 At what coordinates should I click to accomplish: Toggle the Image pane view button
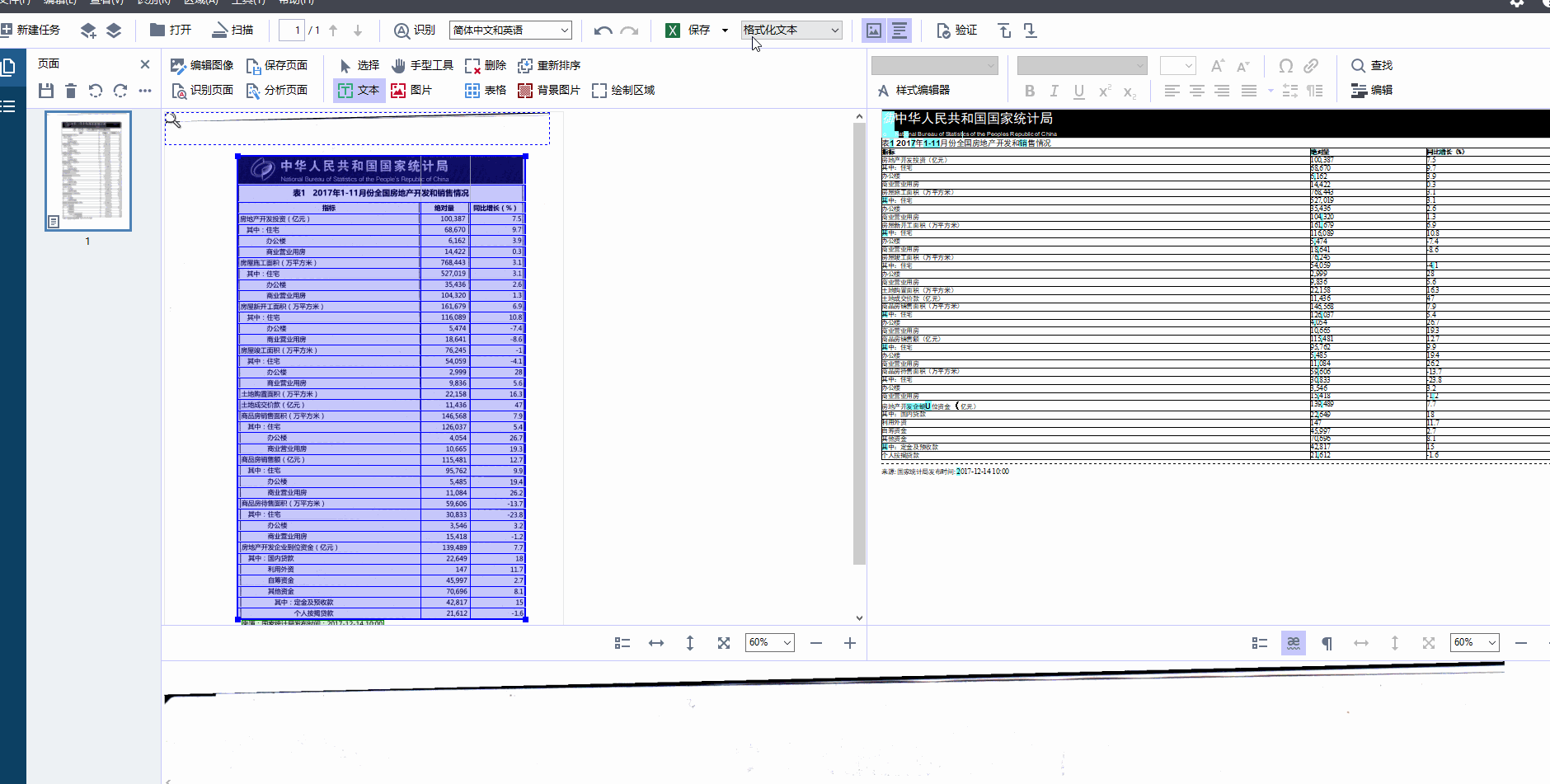pyautogui.click(x=874, y=31)
